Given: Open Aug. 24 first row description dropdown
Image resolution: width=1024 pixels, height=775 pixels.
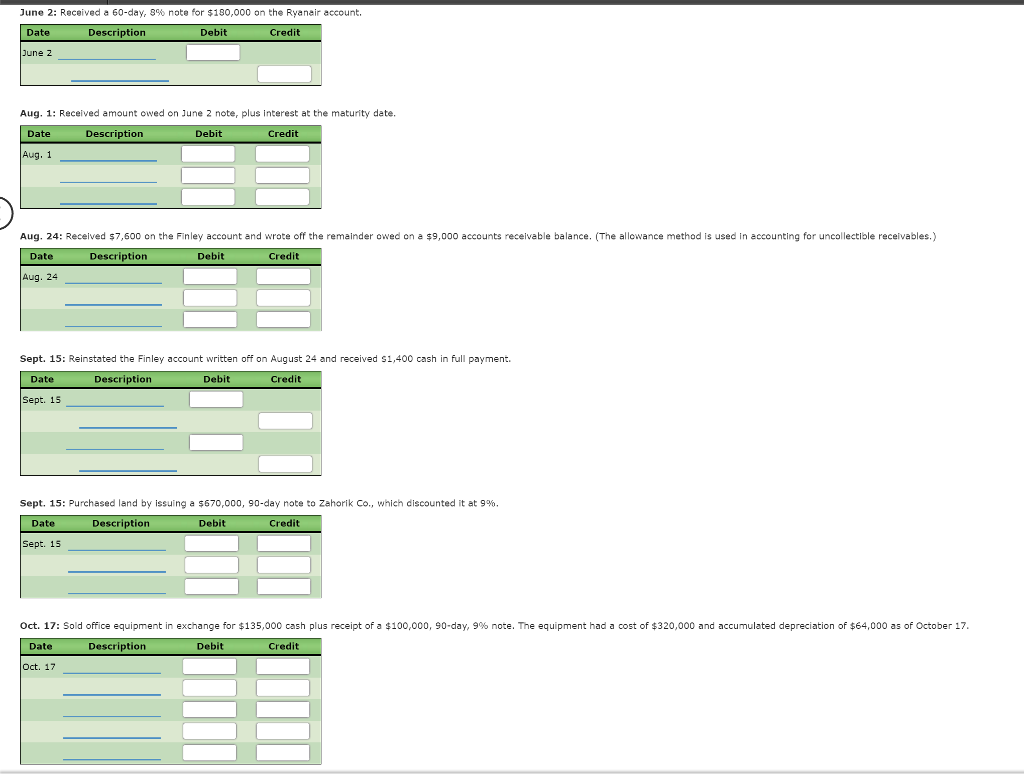Looking at the screenshot, I should tap(113, 277).
